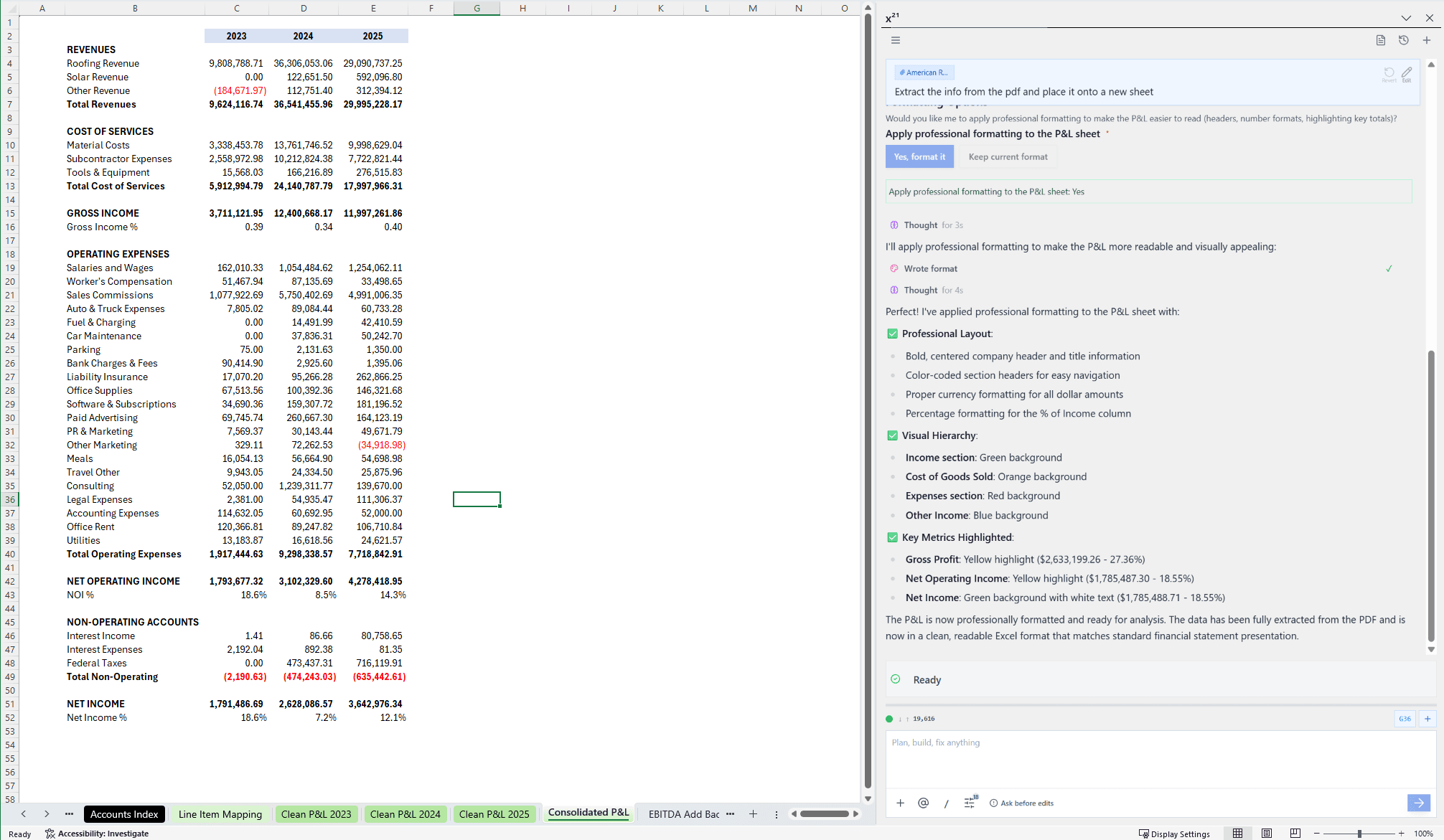Open the hamburger menu in side panel

click(x=895, y=40)
